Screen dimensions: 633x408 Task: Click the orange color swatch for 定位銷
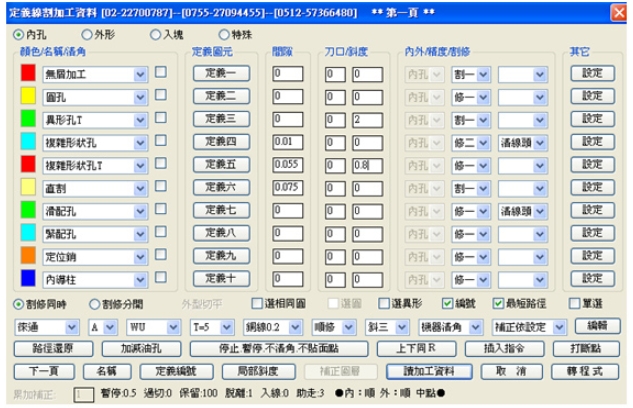[28, 255]
